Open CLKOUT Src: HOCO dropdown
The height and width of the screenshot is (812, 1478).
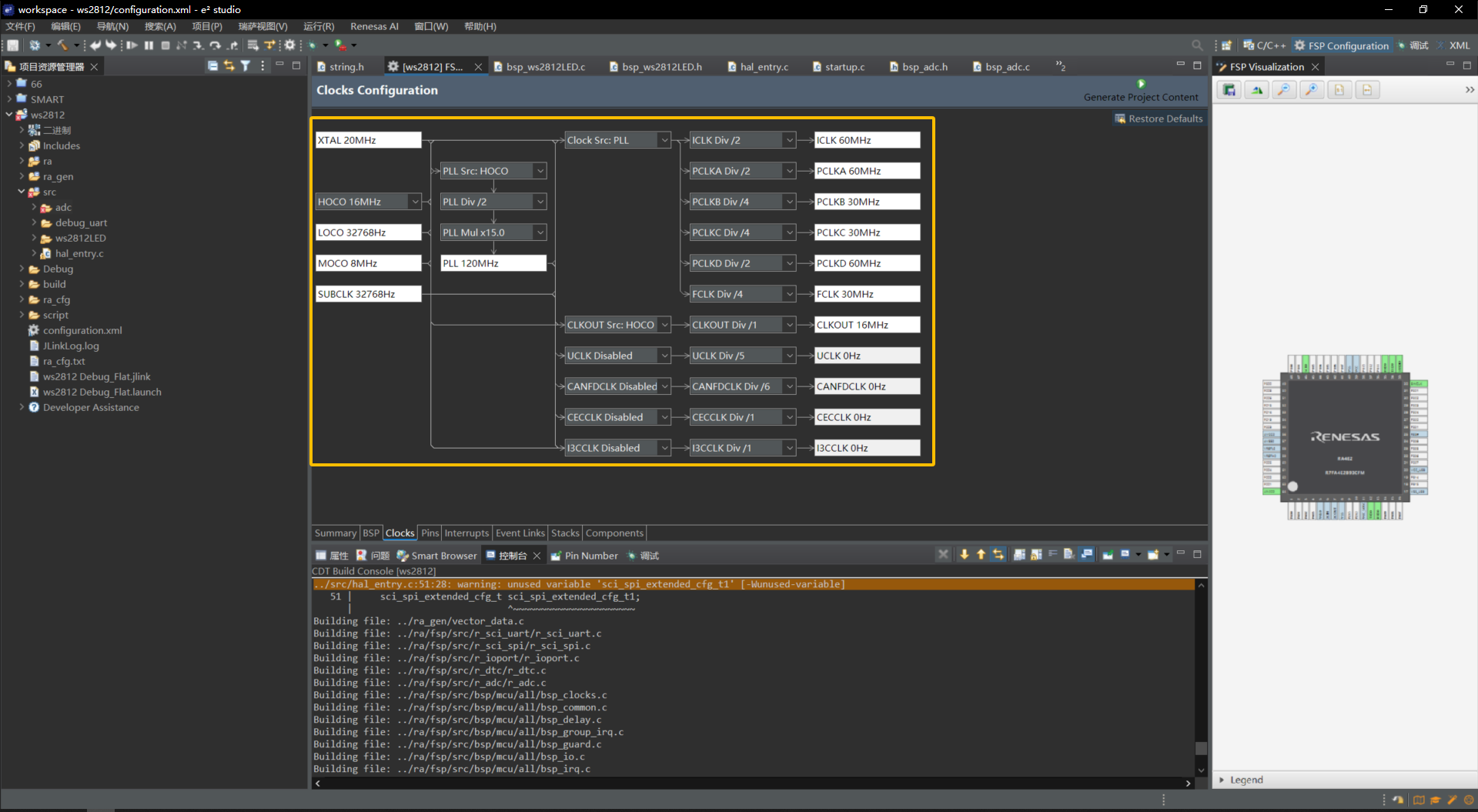664,325
